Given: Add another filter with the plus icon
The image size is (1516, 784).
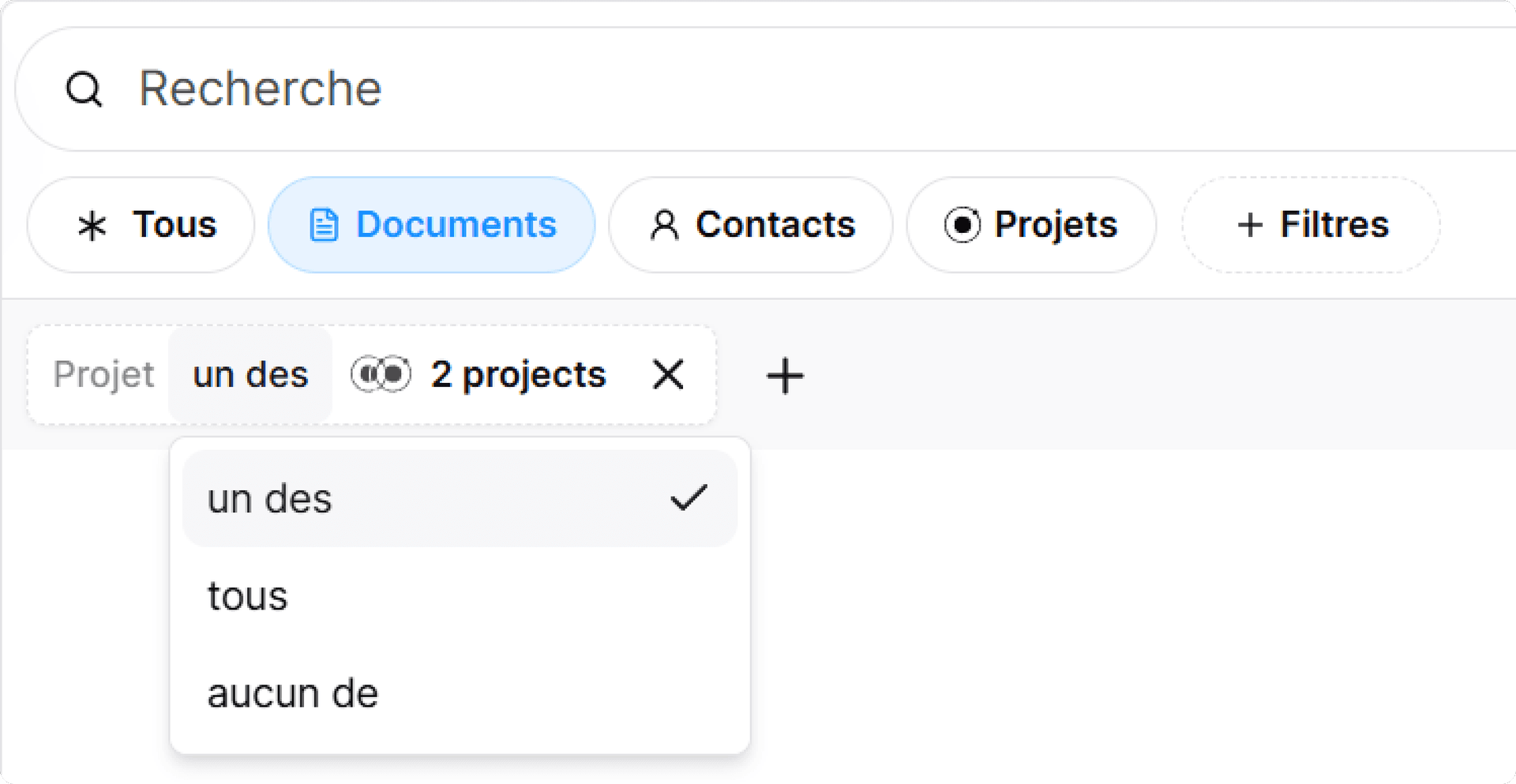Looking at the screenshot, I should pyautogui.click(x=785, y=376).
